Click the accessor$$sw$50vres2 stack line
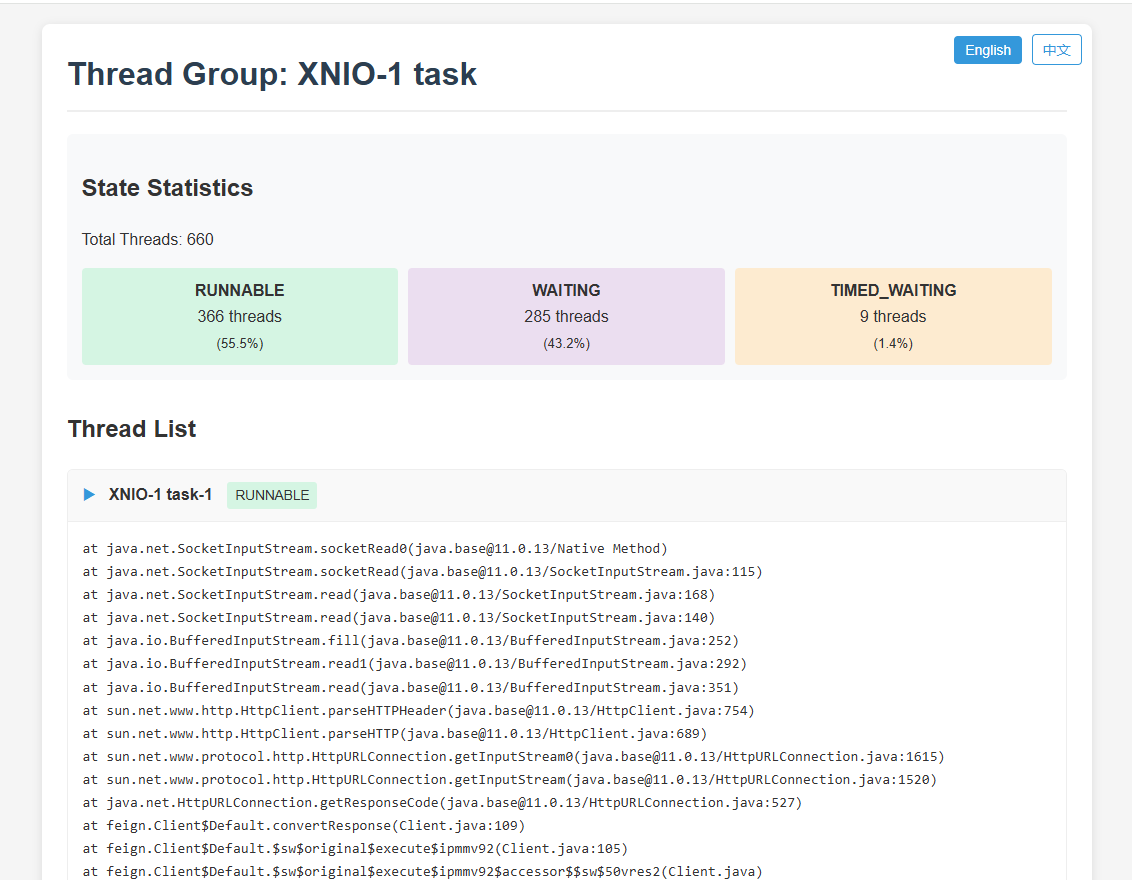This screenshot has height=880, width=1132. tap(422, 872)
